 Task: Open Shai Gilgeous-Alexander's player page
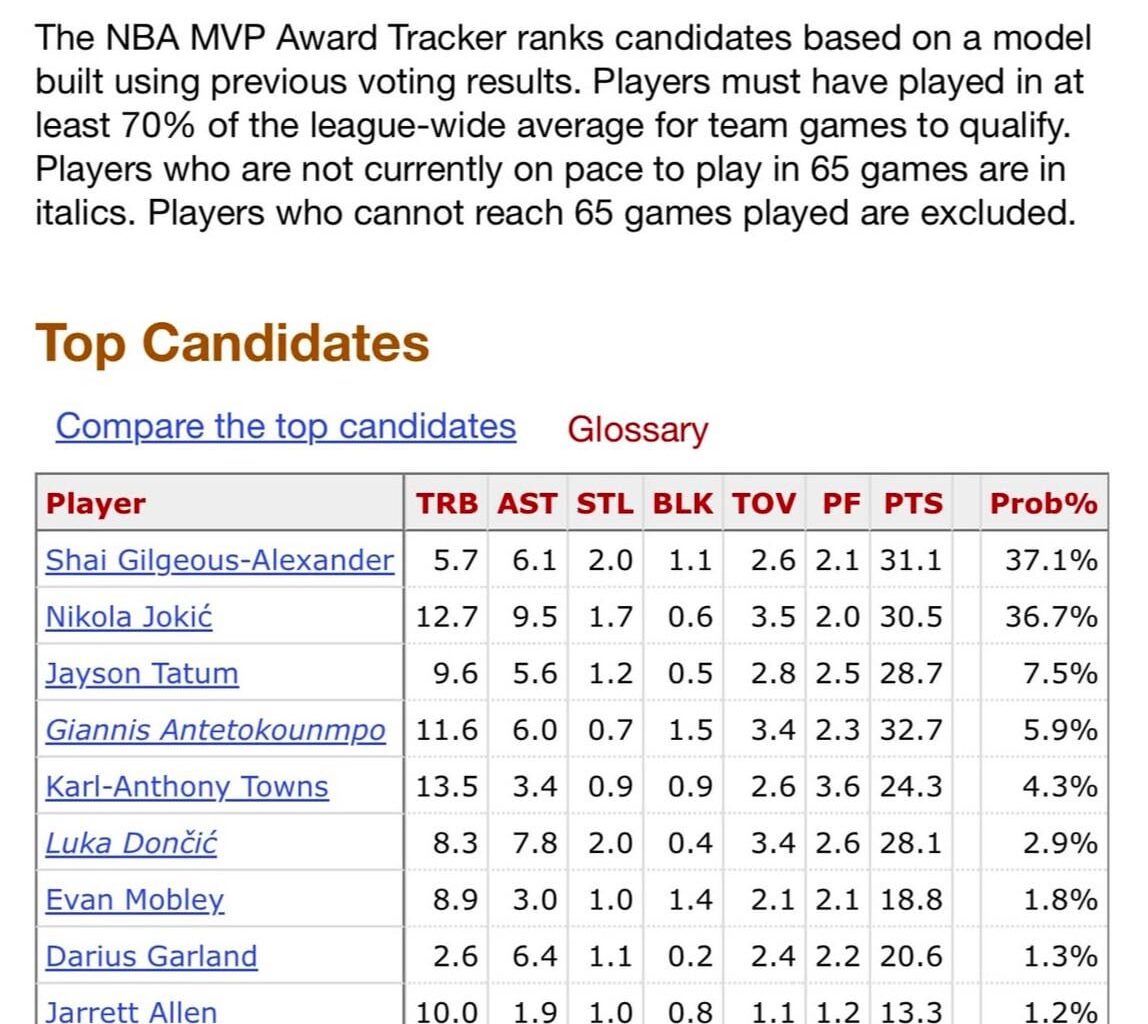coord(219,561)
